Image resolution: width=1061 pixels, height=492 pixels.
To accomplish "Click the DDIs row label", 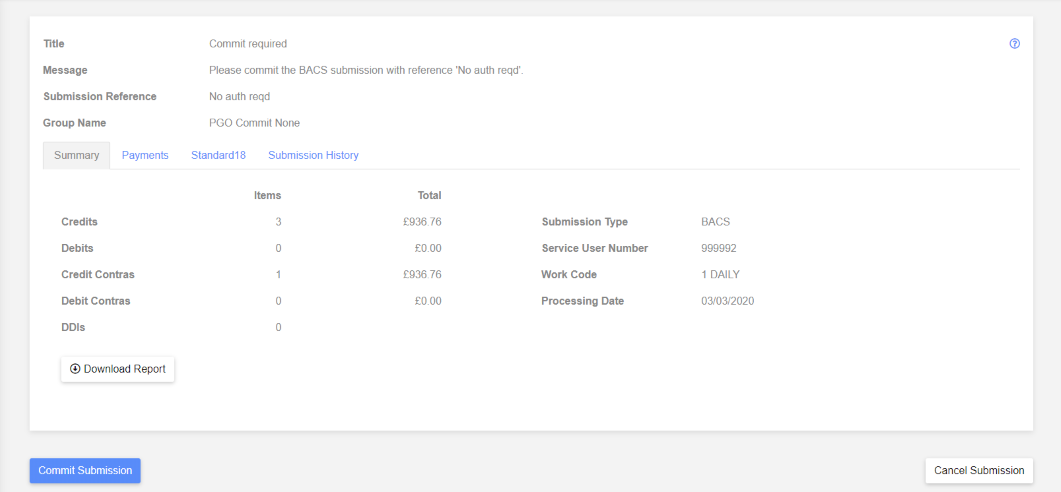I will [73, 328].
